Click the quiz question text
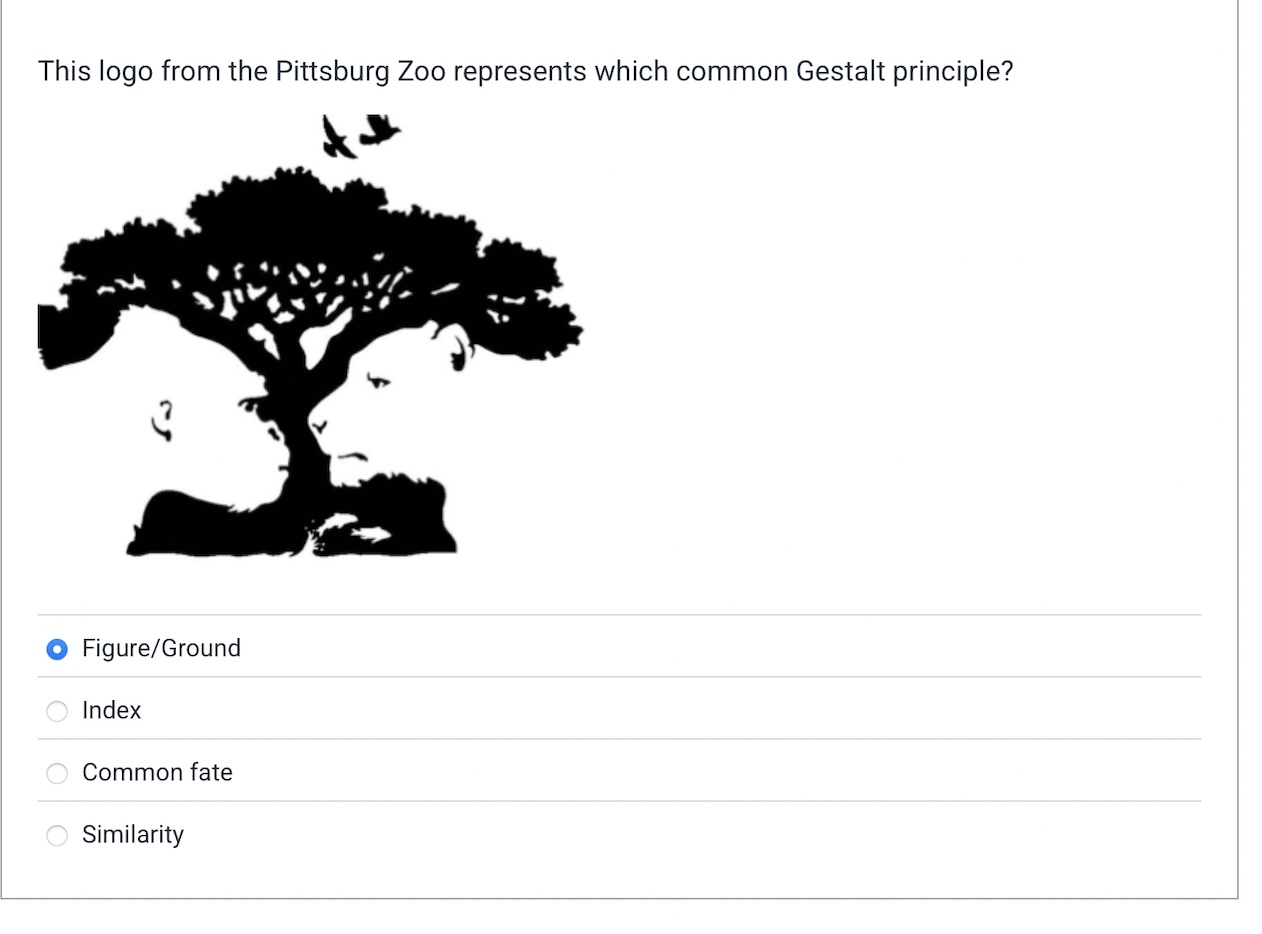The height and width of the screenshot is (934, 1262). point(525,71)
